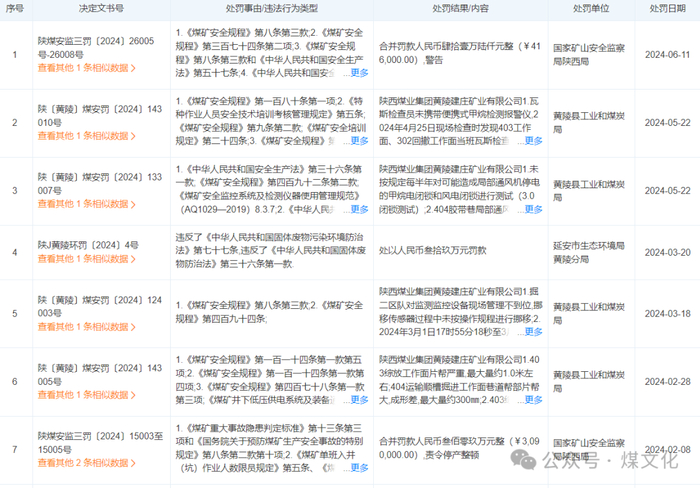Select penalty result 处以人民币叁拾玖万元罚款
The width and height of the screenshot is (700, 488).
pos(433,250)
